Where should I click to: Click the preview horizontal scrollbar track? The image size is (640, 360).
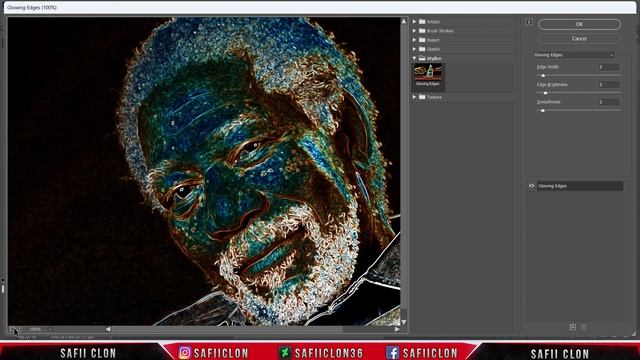tap(252, 329)
